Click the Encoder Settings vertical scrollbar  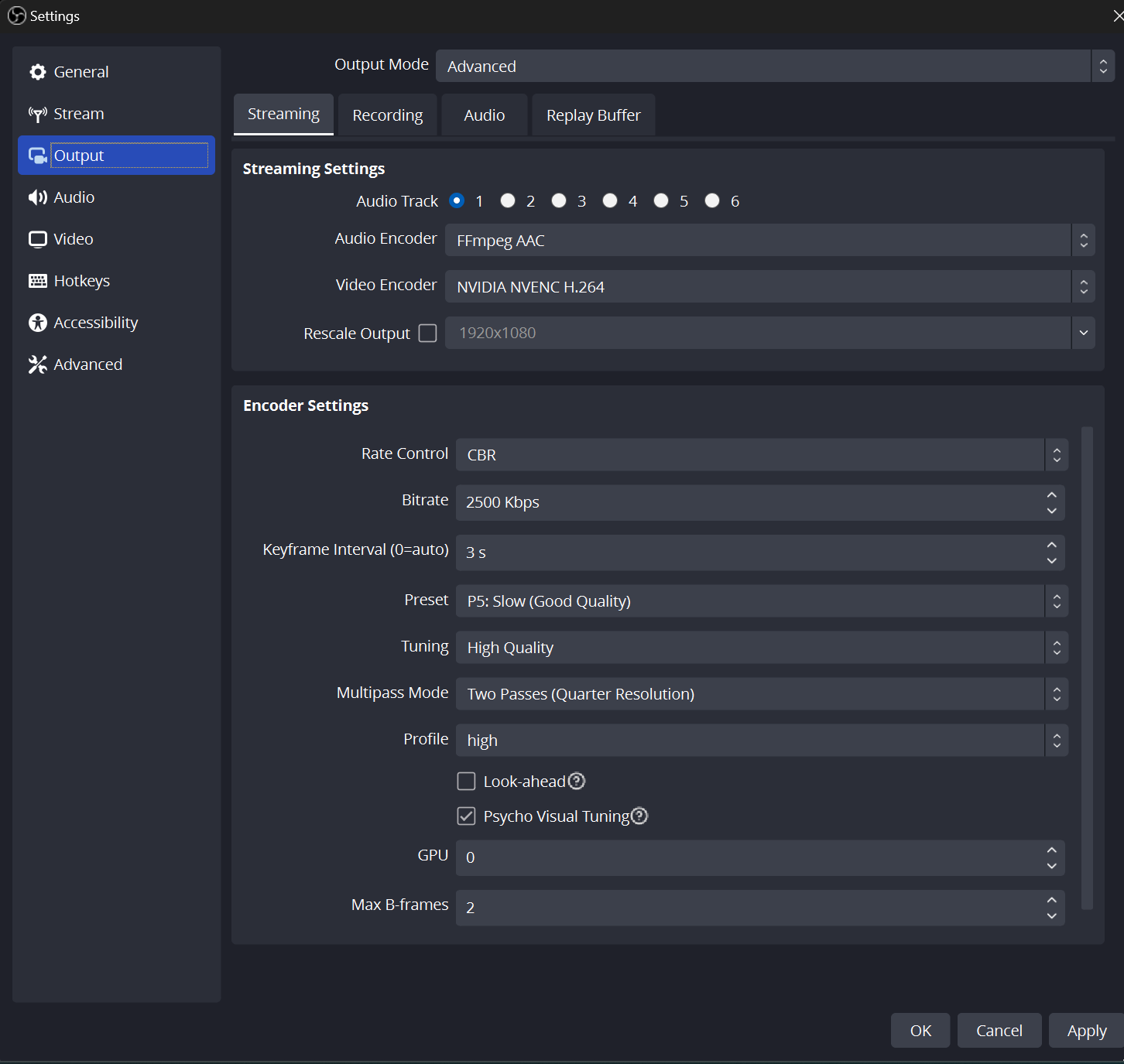point(1087,668)
